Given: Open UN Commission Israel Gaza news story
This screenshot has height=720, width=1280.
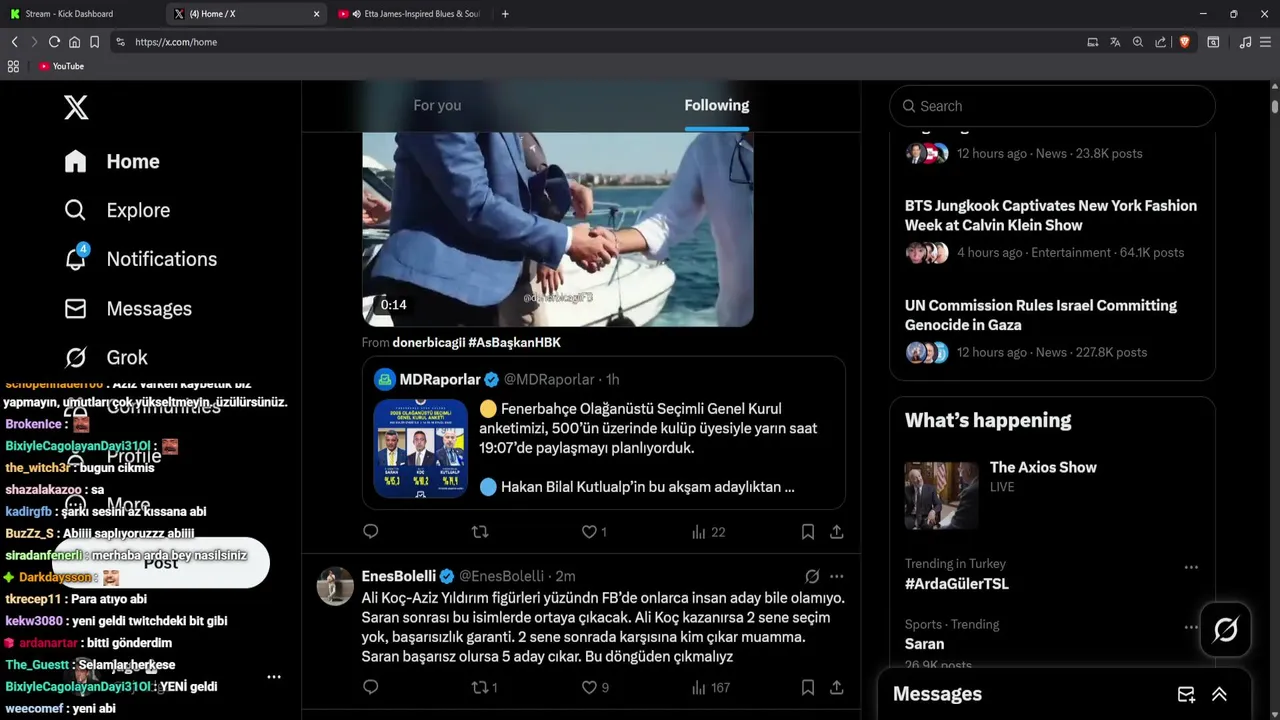Looking at the screenshot, I should (1041, 315).
